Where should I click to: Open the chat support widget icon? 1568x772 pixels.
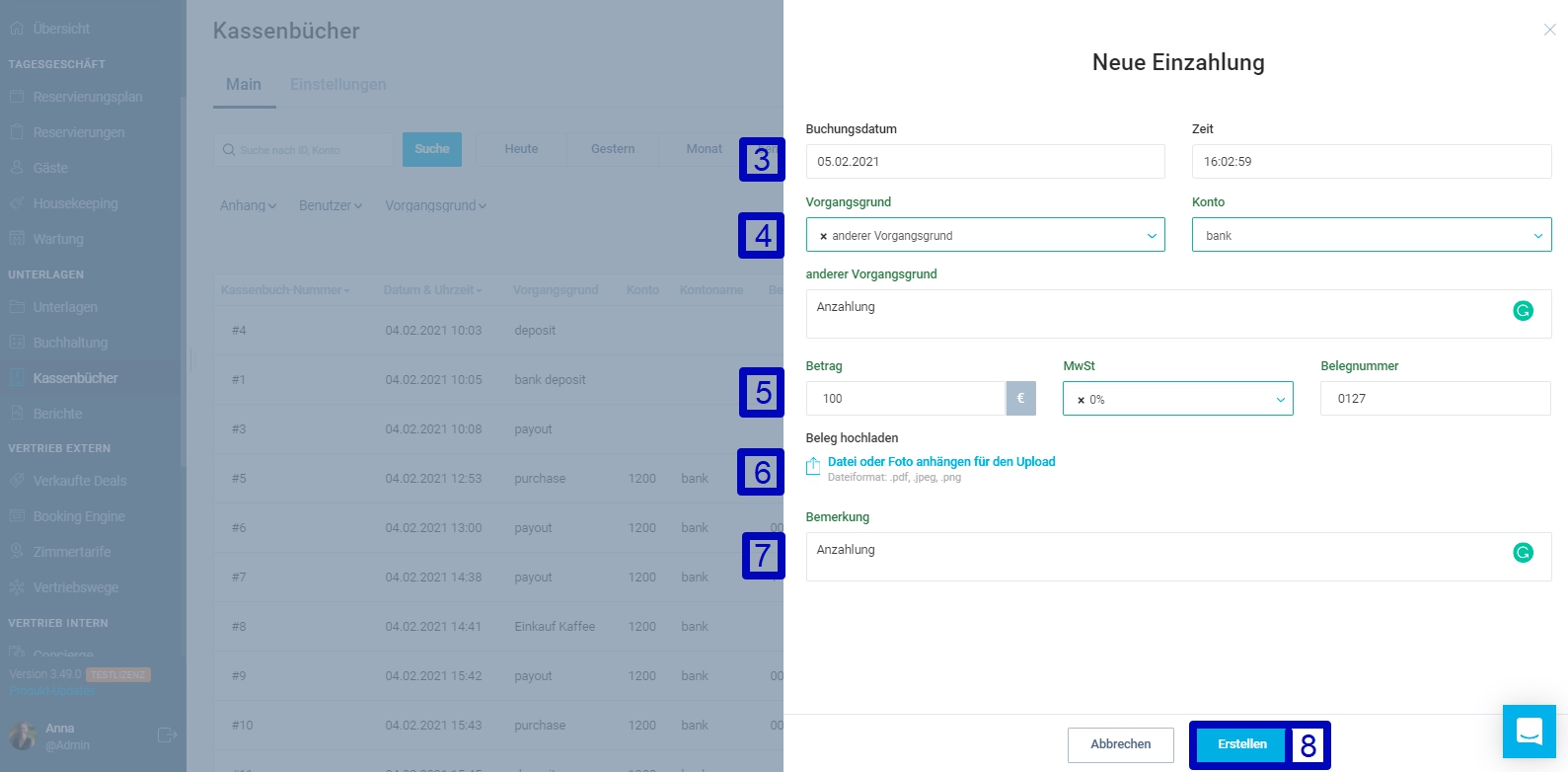pos(1529,732)
